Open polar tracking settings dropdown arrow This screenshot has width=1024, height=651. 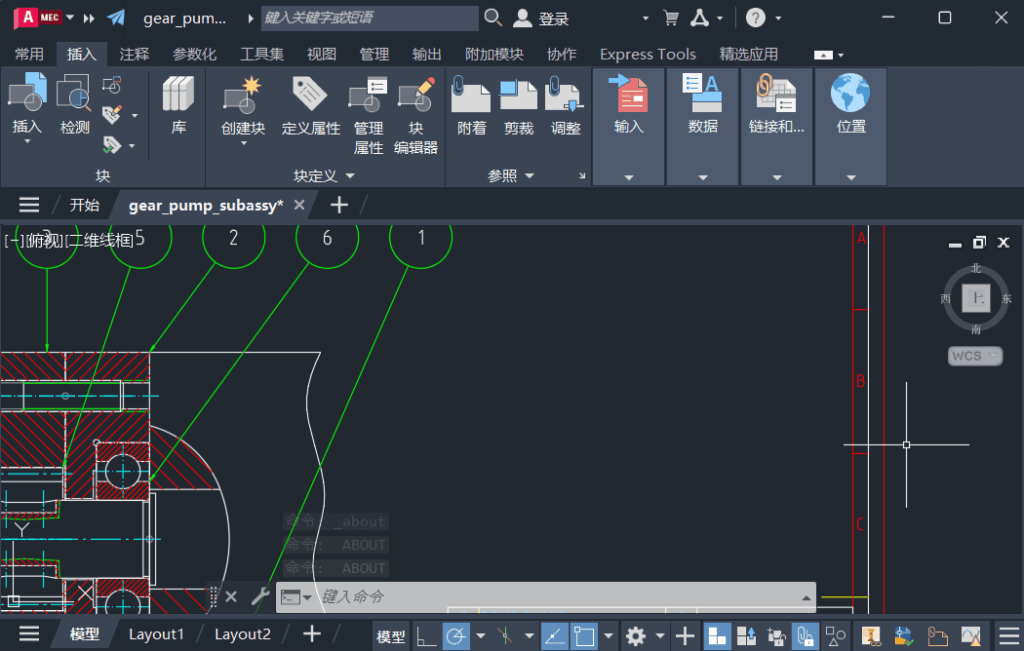point(481,635)
